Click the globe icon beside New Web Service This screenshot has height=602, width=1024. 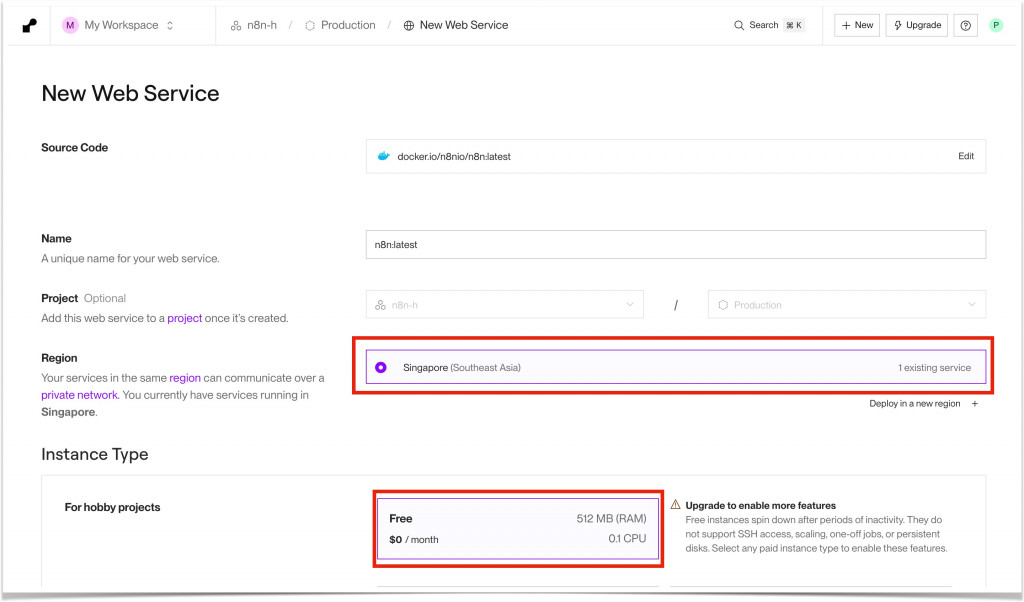point(408,25)
